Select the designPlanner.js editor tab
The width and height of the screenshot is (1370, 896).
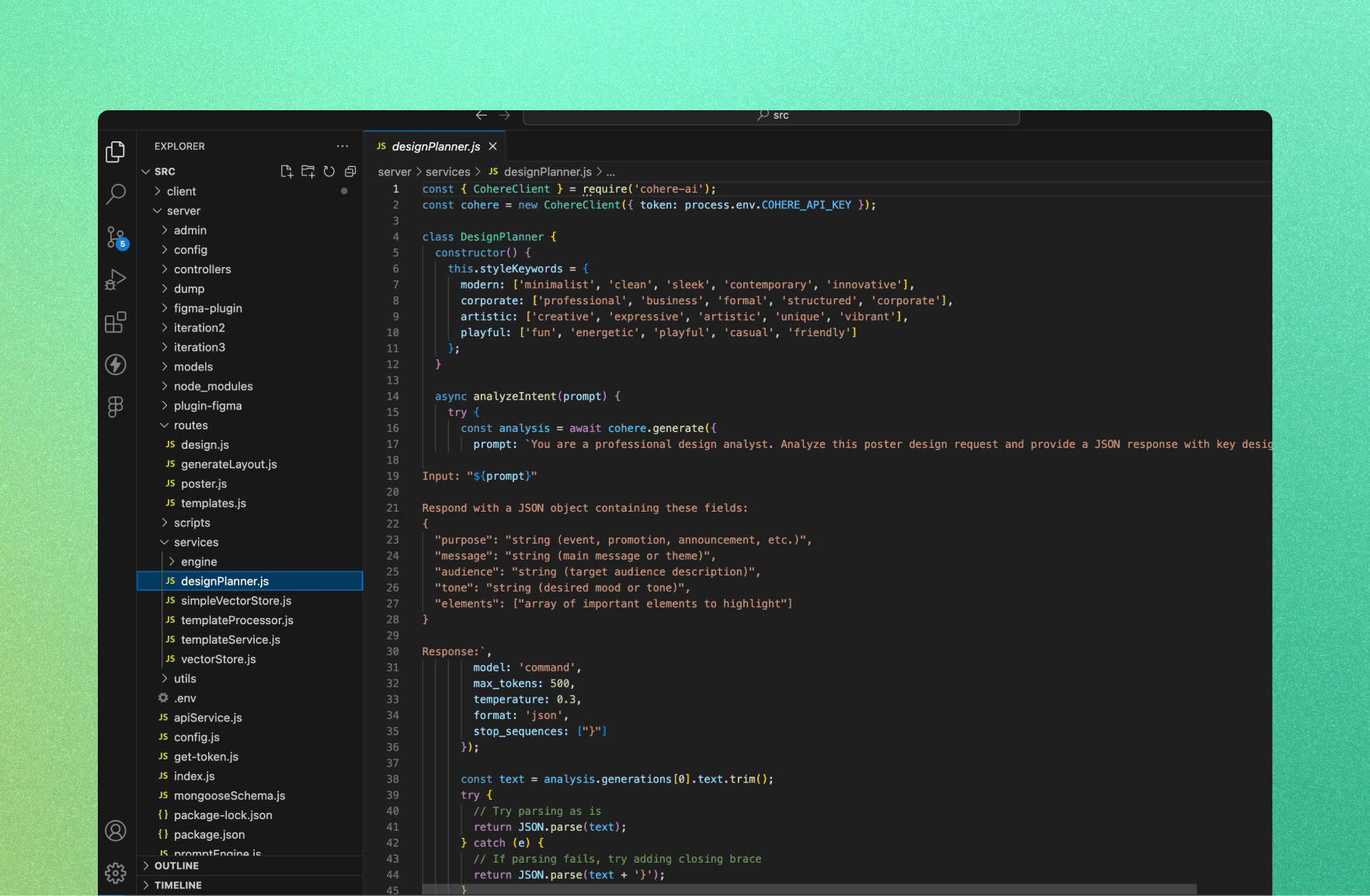click(x=435, y=146)
